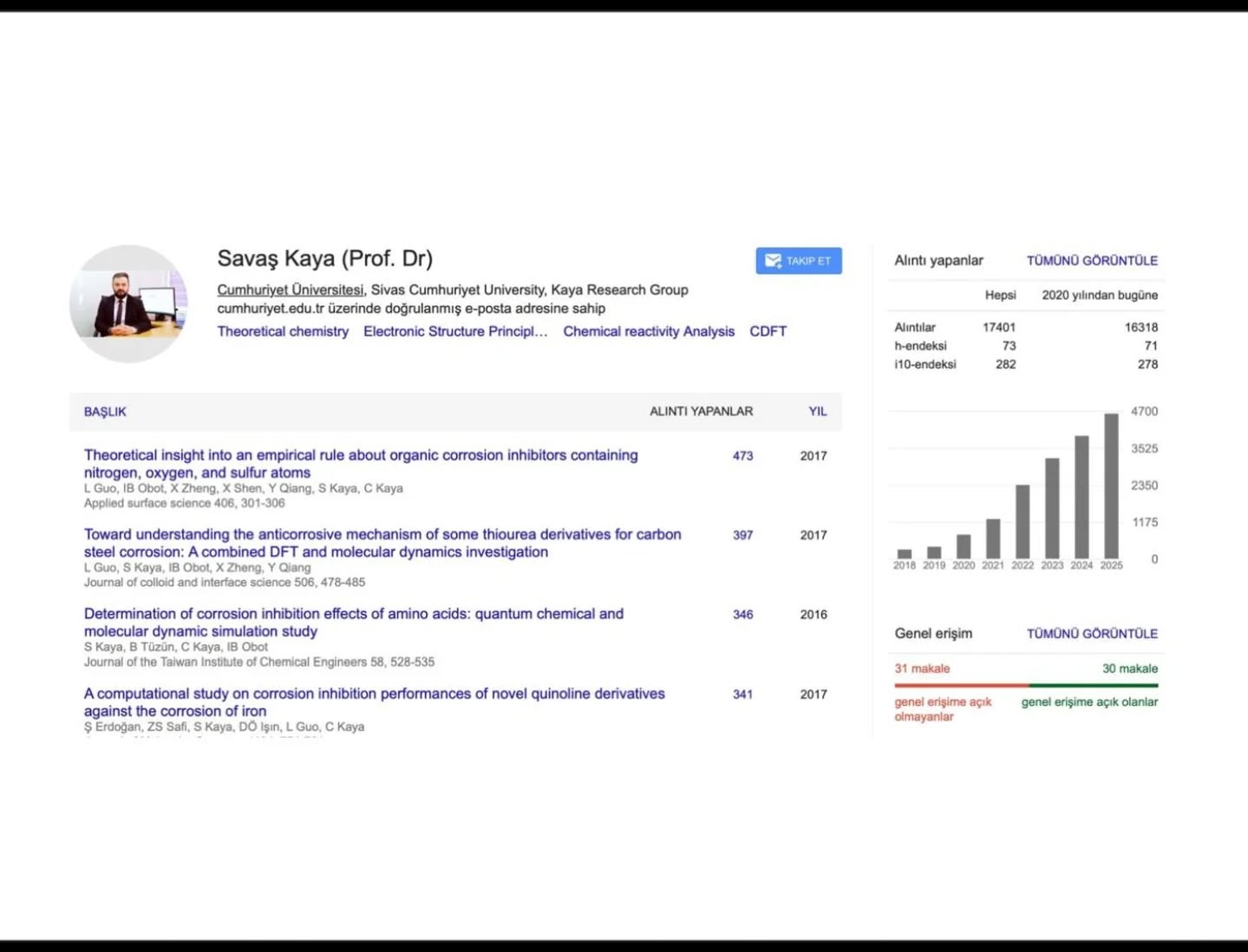Image resolution: width=1248 pixels, height=952 pixels.
Task: Click Tümünü Görüntüle beside Alıntı yapanlar
Action: (1092, 260)
